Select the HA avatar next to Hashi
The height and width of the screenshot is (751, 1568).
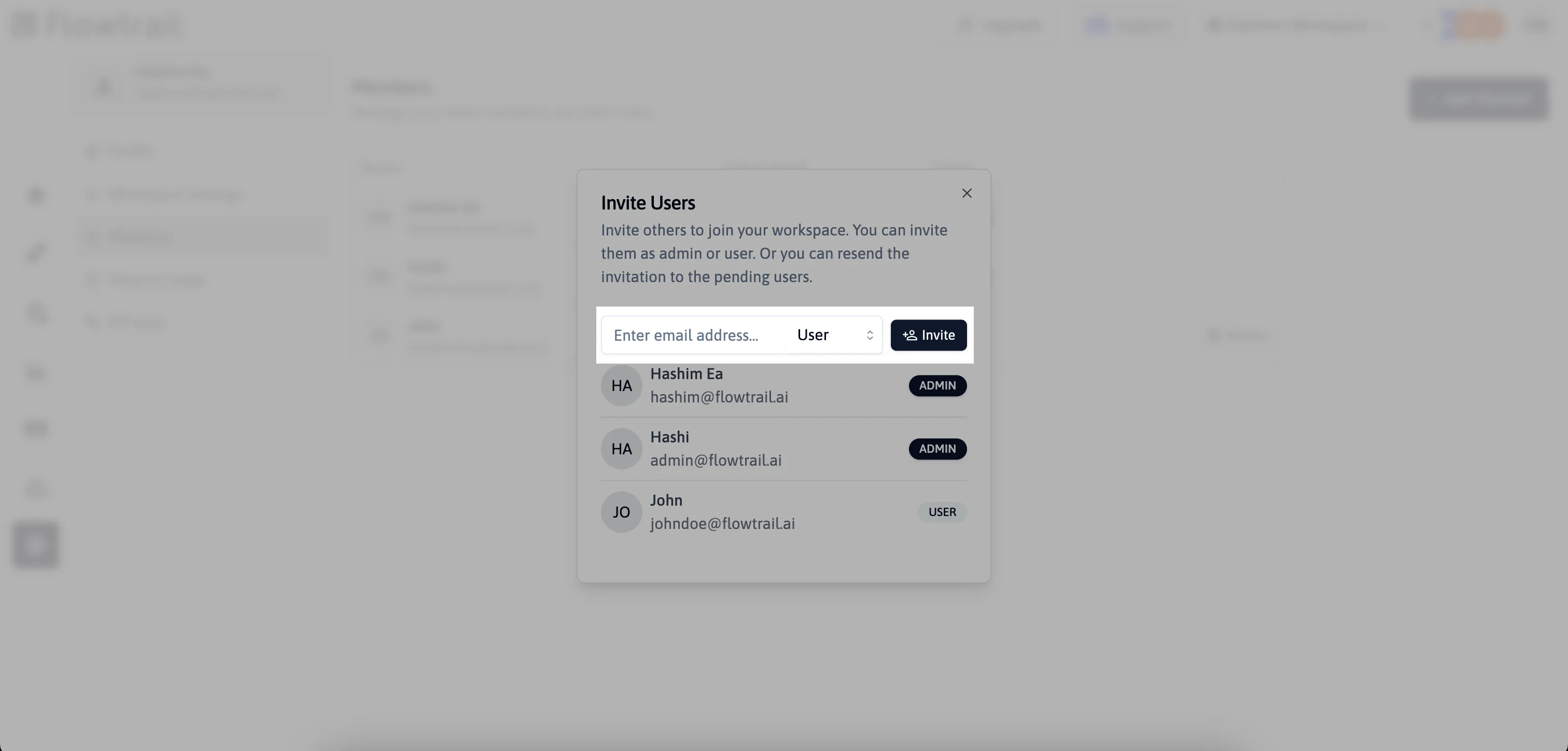click(x=622, y=449)
